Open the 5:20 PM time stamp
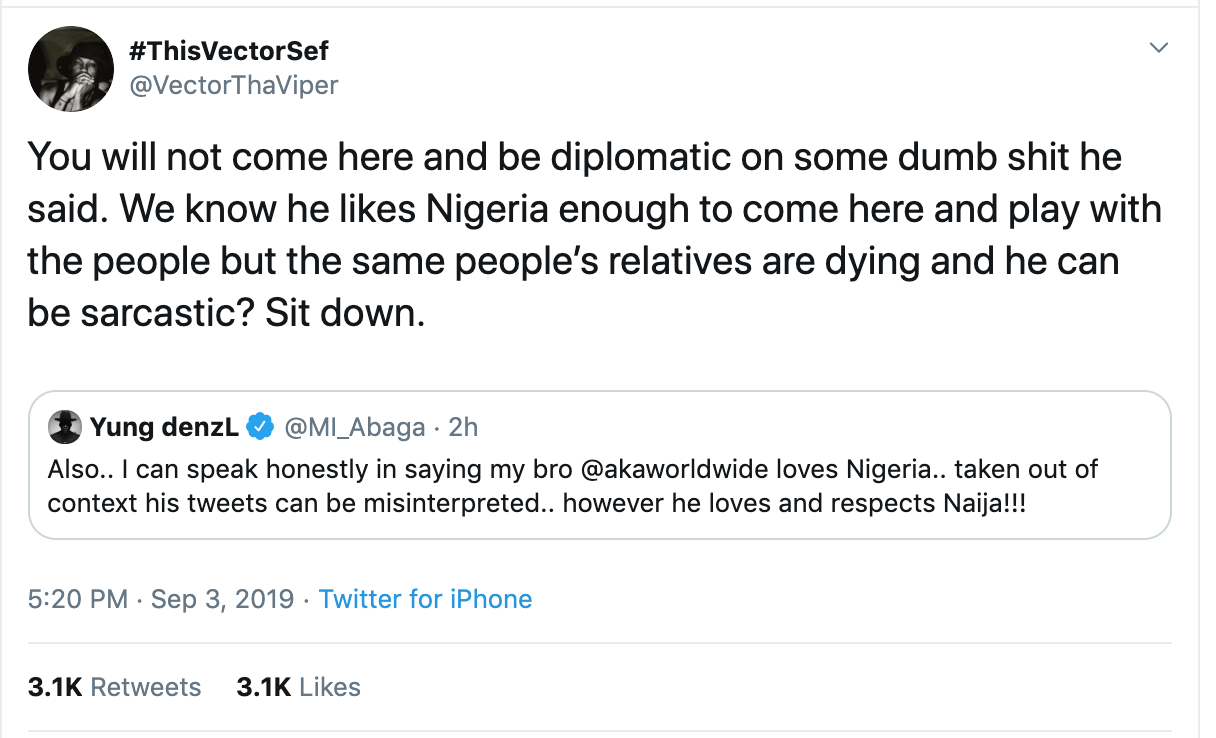The image size is (1216, 738). pyautogui.click(x=78, y=599)
